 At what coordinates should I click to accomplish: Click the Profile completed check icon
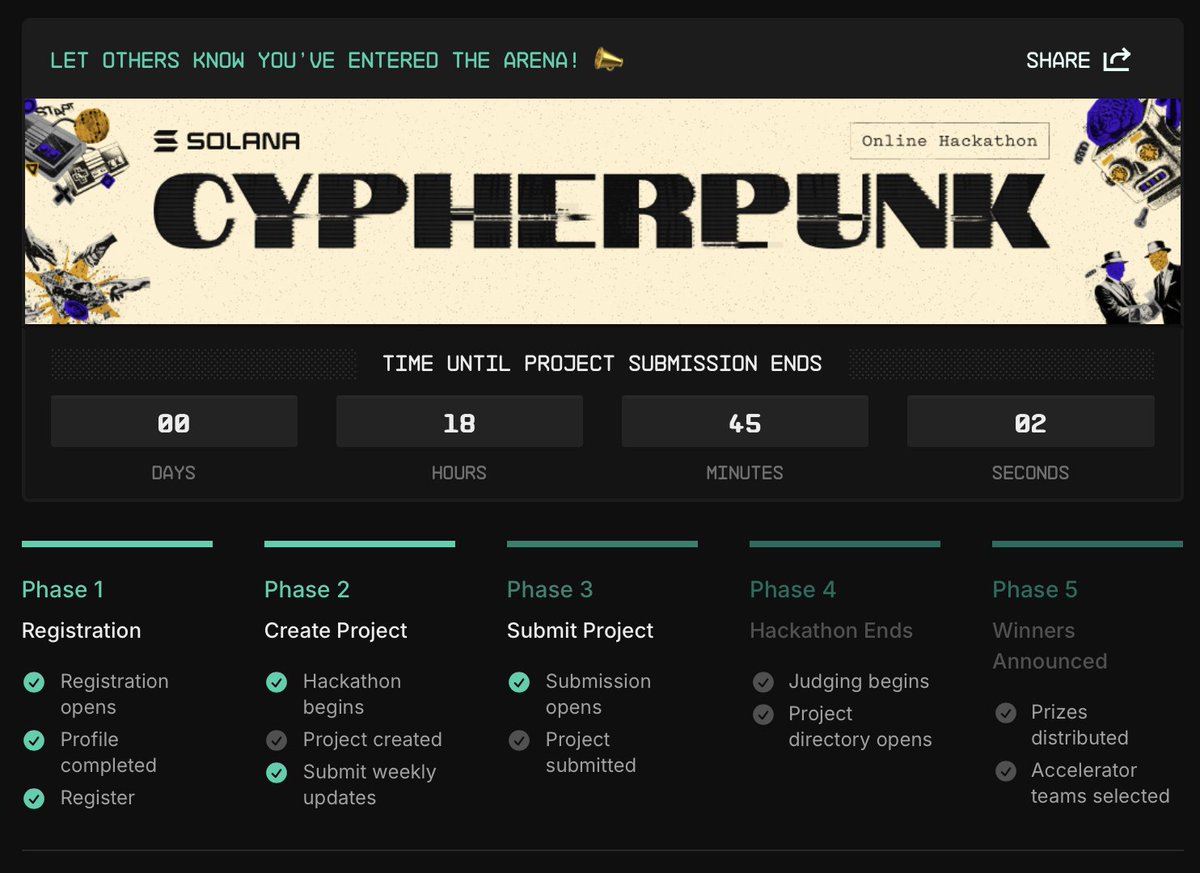pos(34,740)
